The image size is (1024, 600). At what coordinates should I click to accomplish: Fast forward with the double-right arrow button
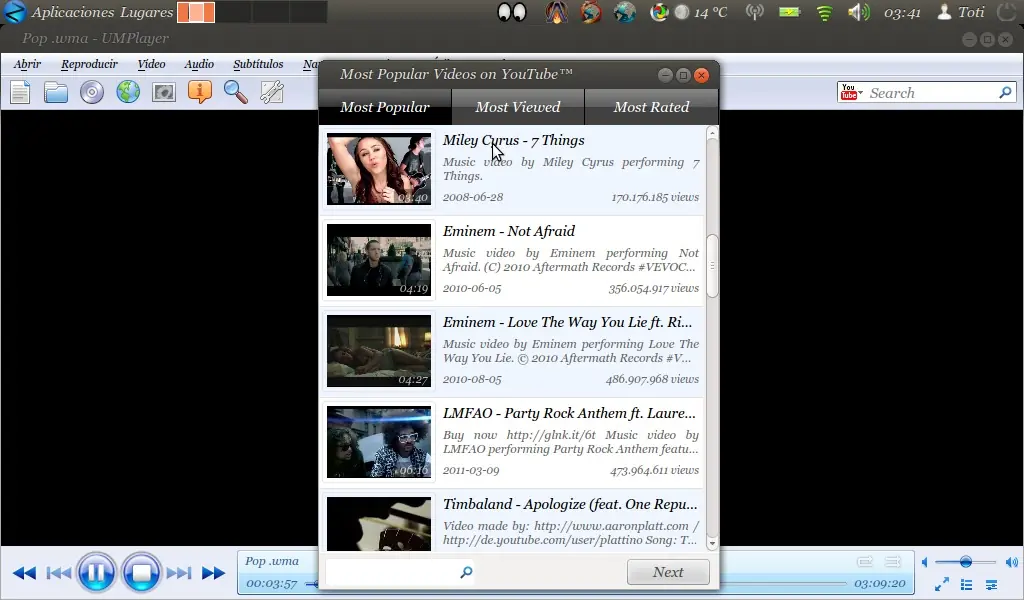[x=213, y=573]
